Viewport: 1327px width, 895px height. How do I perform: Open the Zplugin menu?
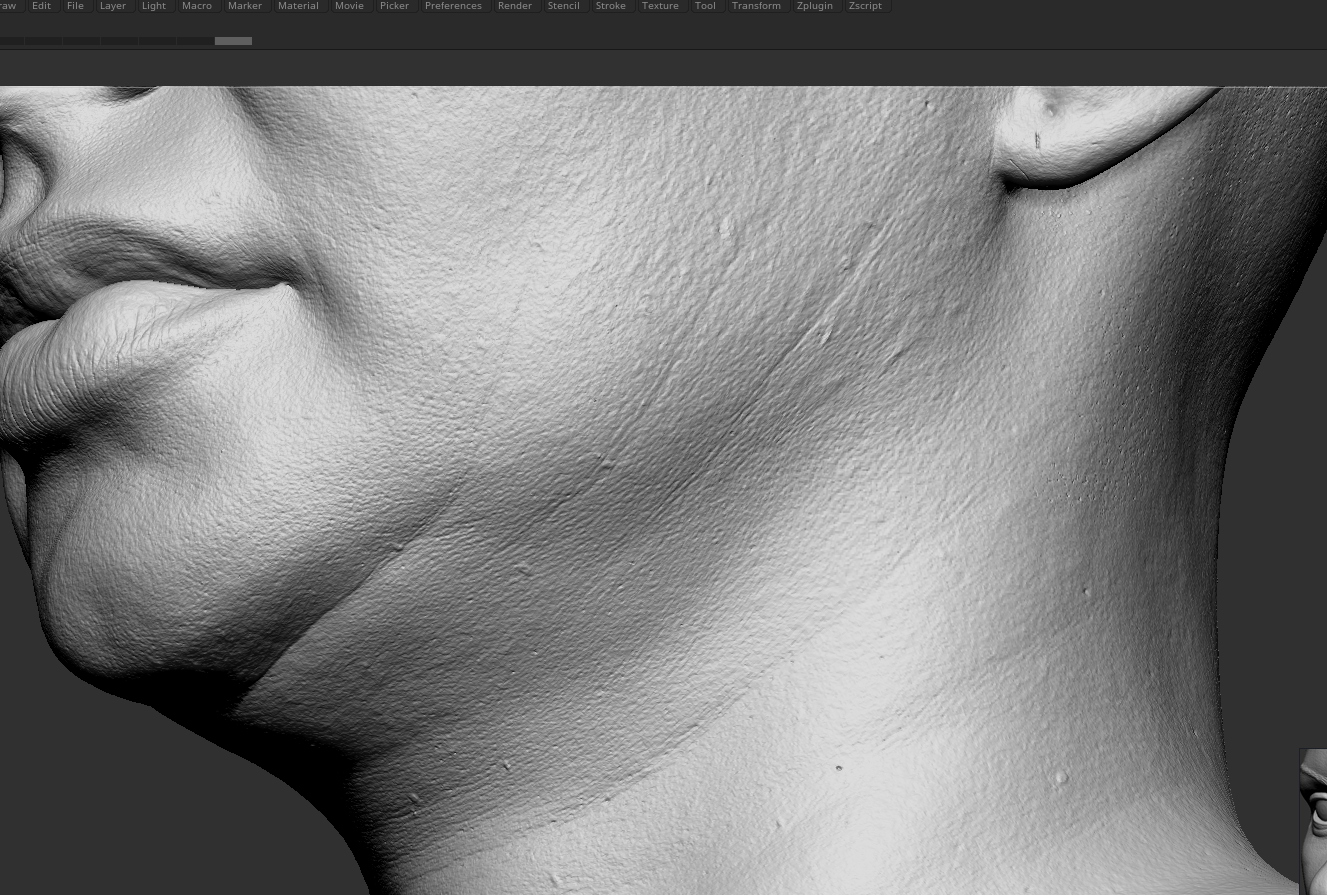click(815, 6)
